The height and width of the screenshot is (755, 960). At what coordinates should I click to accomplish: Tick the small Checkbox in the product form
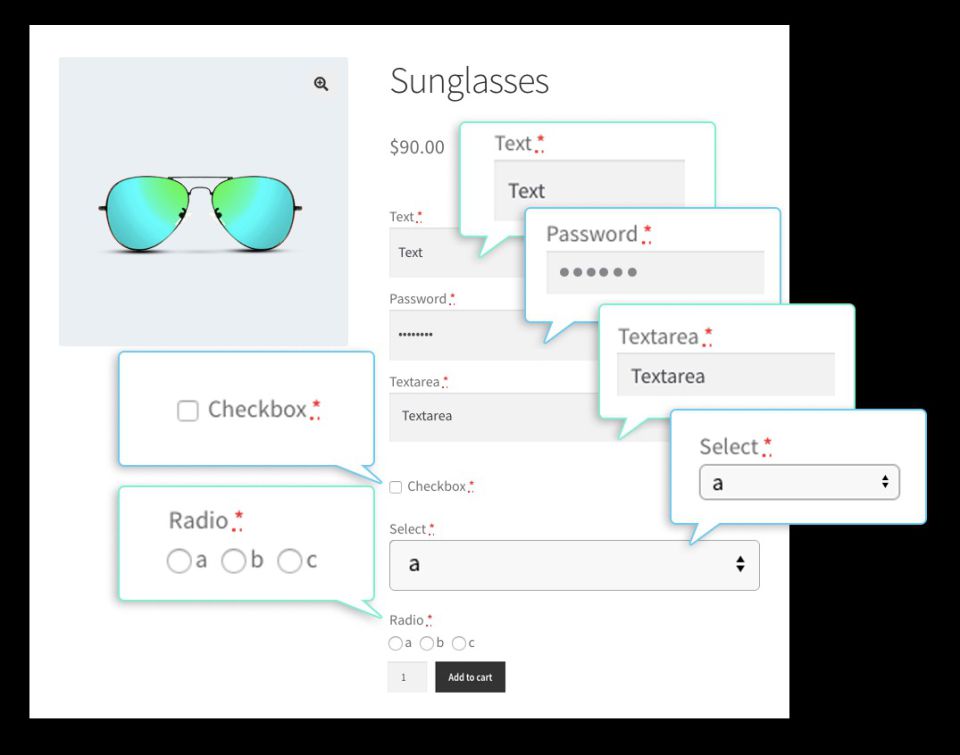(396, 487)
